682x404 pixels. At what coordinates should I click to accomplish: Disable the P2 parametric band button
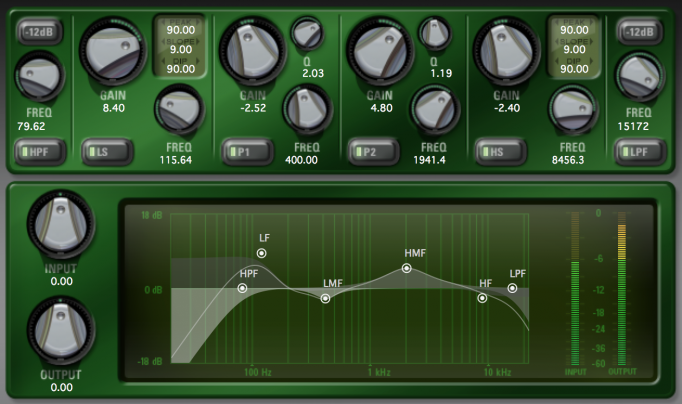pos(374,152)
